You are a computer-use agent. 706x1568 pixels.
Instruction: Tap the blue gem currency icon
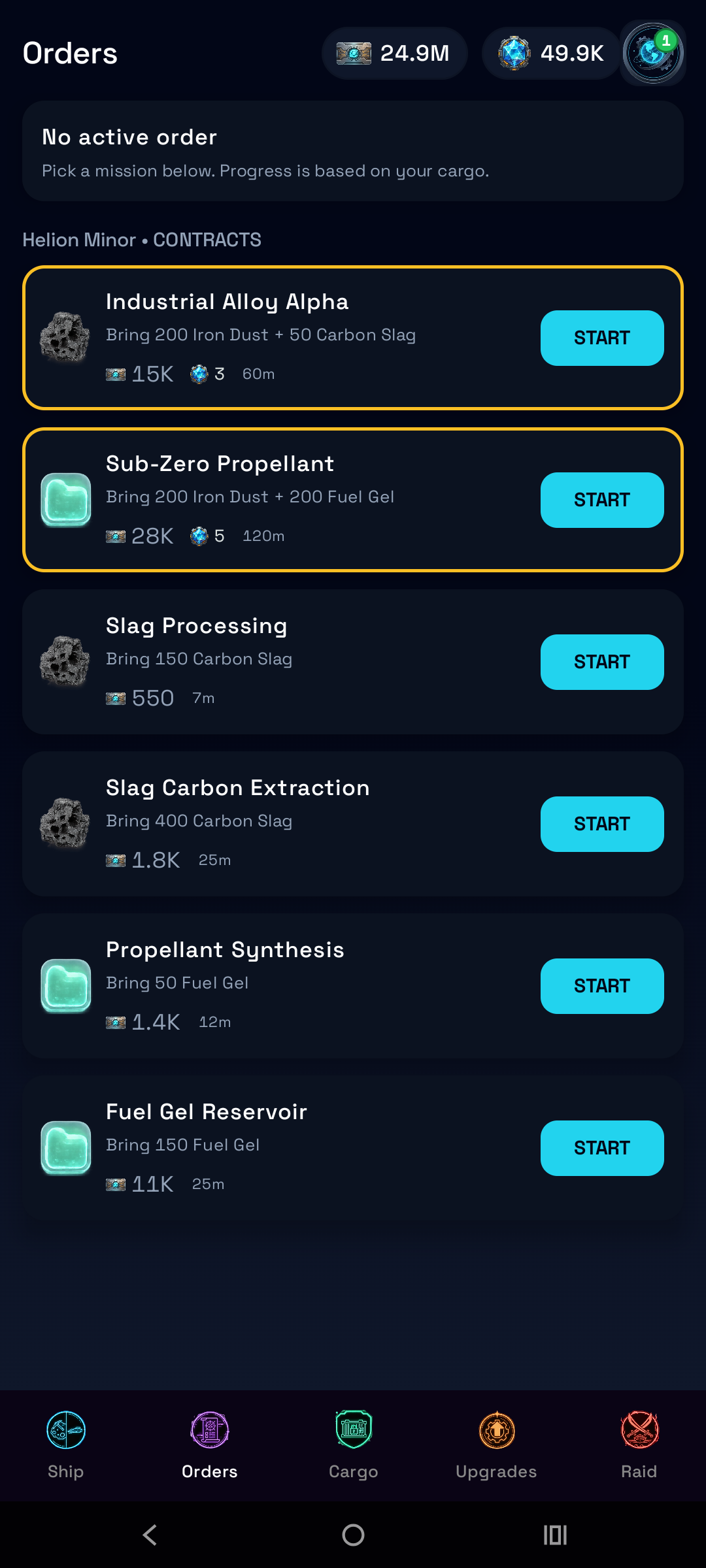pos(514,53)
